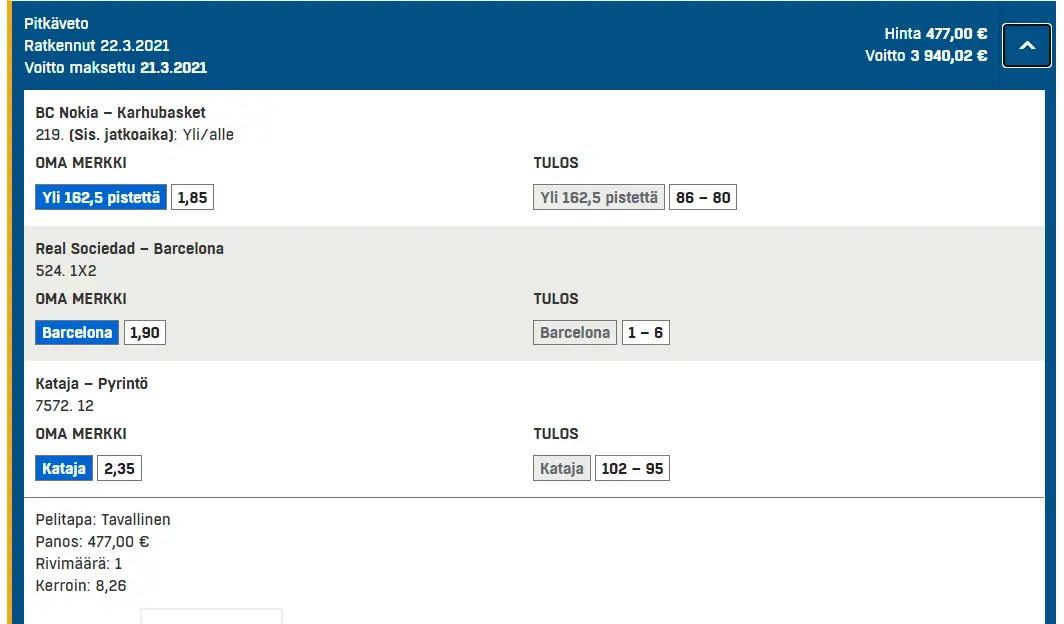Click the gray Barcelona result badge
Screen dimensions: 1064x624
[575, 332]
